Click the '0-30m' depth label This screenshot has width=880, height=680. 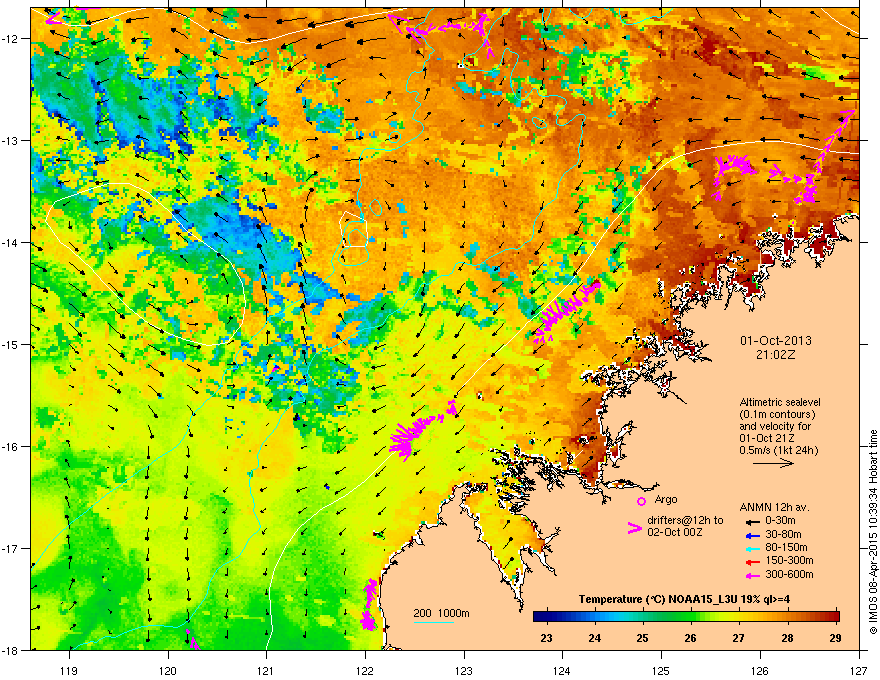pyautogui.click(x=781, y=521)
